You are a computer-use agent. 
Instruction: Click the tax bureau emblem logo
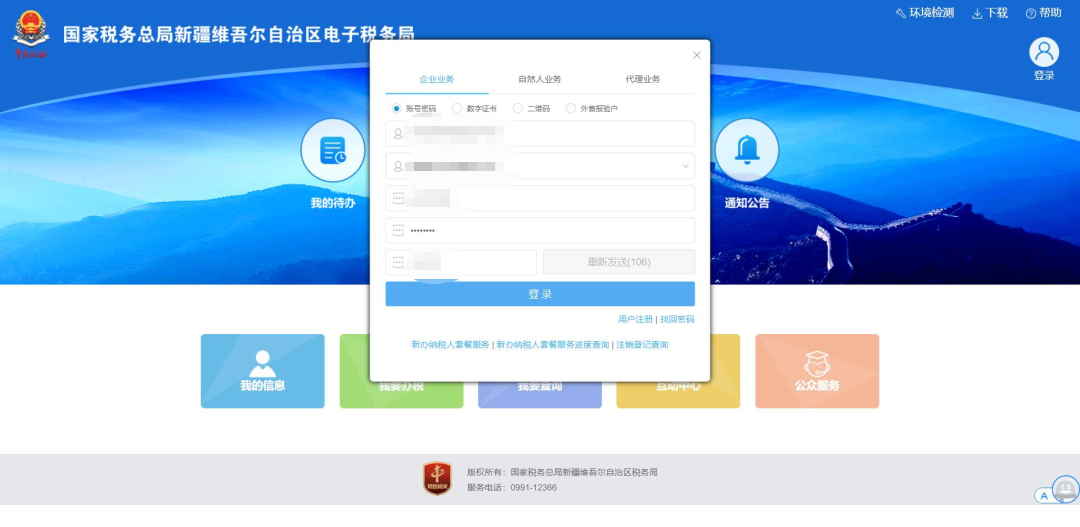coord(31,35)
